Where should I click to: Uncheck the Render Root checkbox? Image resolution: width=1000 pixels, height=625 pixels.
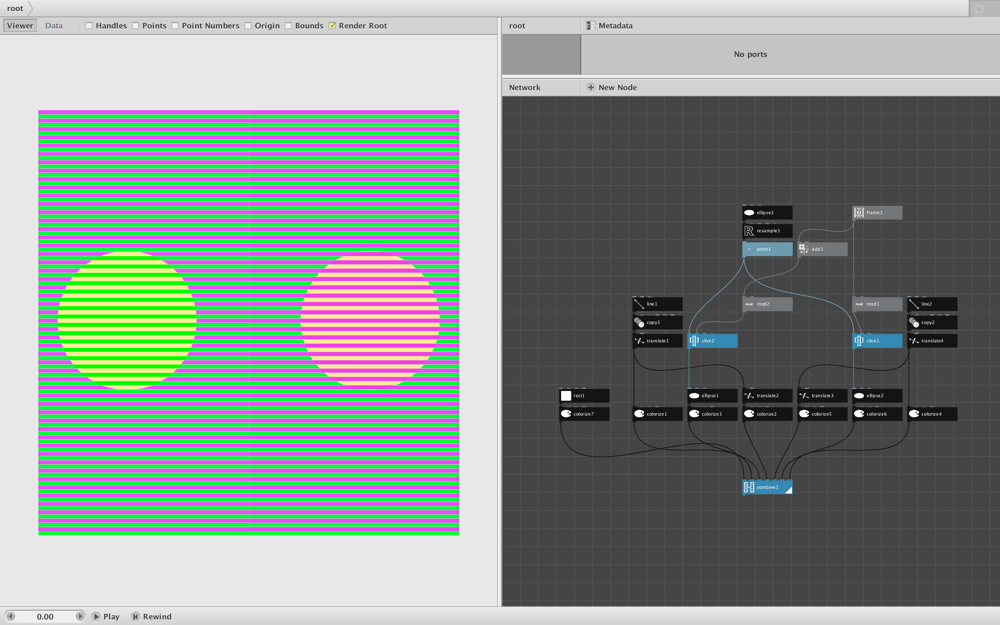(x=332, y=26)
